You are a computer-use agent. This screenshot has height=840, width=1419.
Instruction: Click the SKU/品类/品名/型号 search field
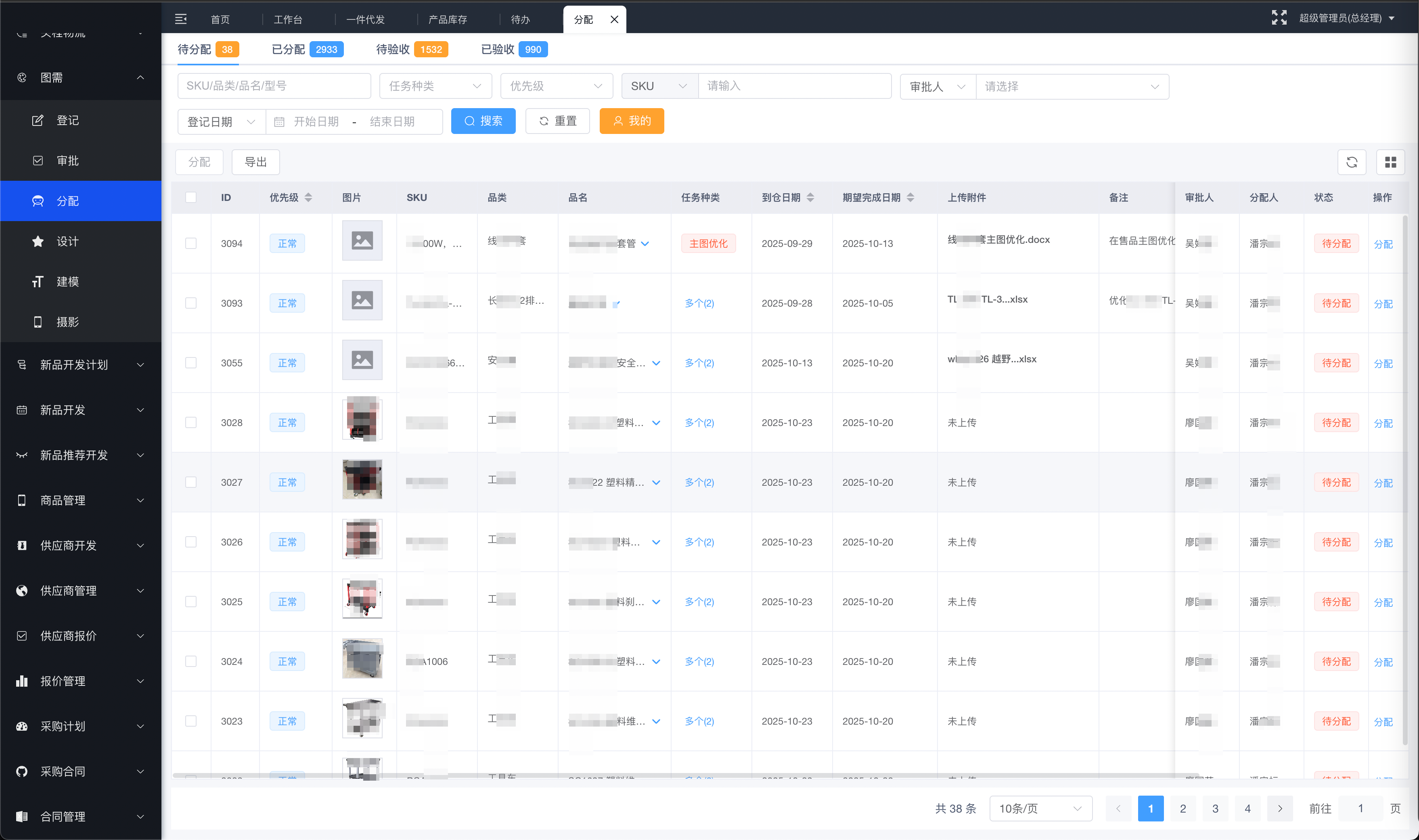[274, 86]
